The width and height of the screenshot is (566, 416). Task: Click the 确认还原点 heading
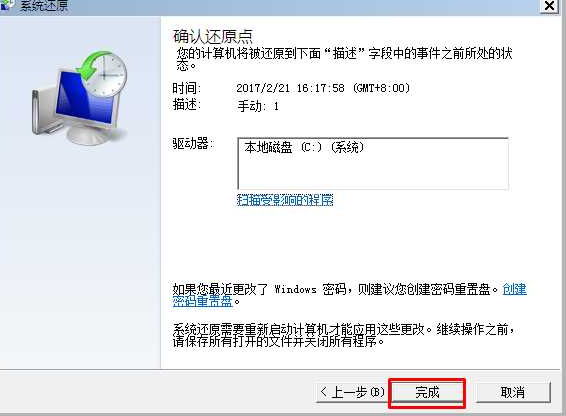point(213,36)
